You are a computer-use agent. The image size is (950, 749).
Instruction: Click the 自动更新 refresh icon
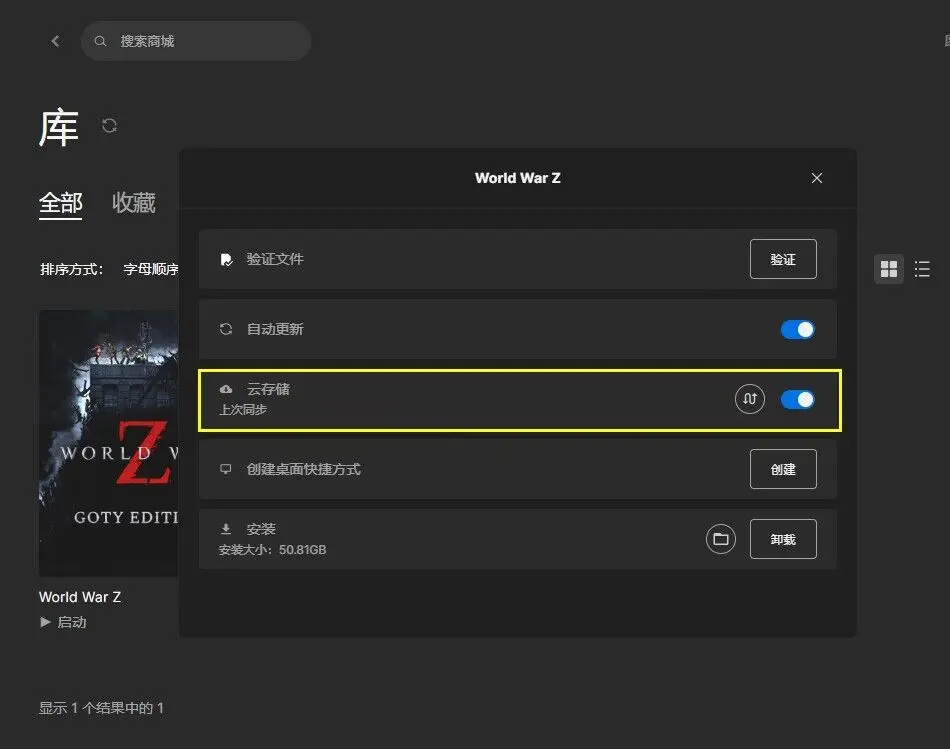click(226, 329)
